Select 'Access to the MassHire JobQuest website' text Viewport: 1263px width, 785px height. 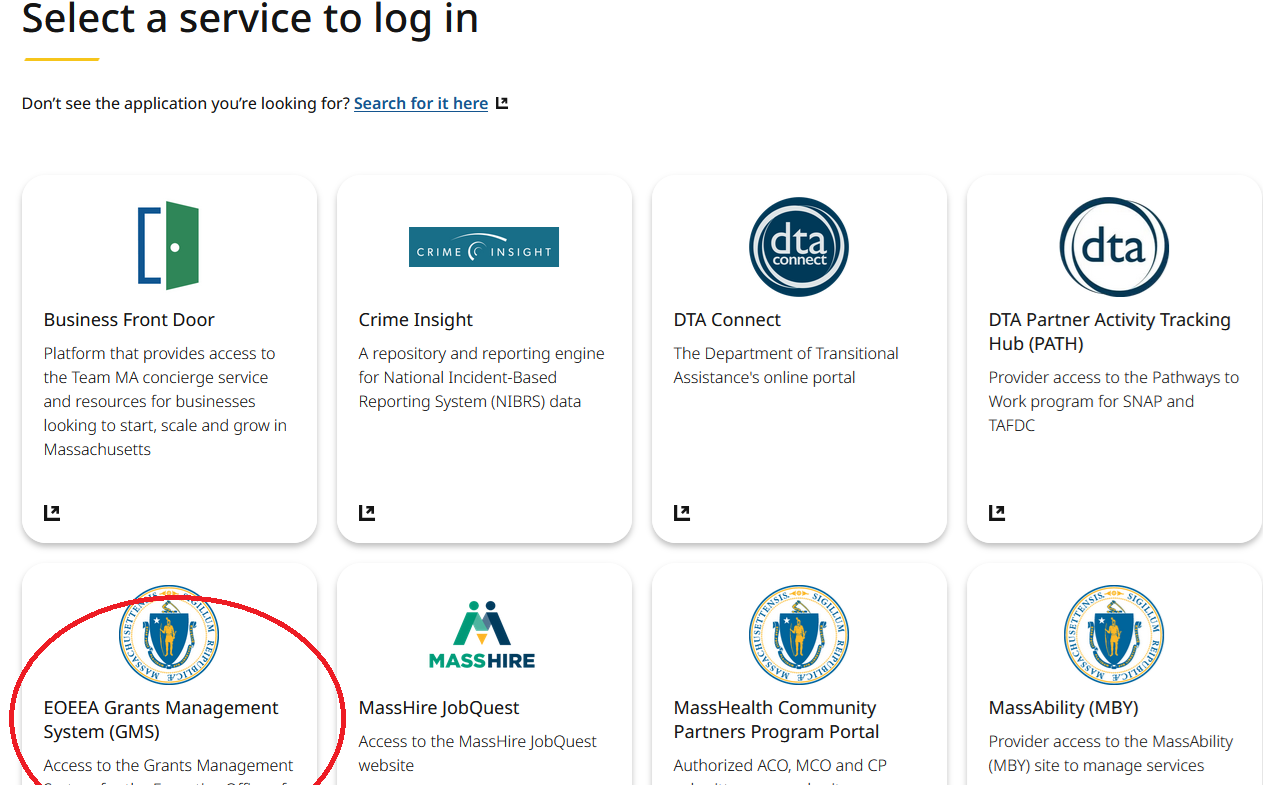(x=478, y=753)
